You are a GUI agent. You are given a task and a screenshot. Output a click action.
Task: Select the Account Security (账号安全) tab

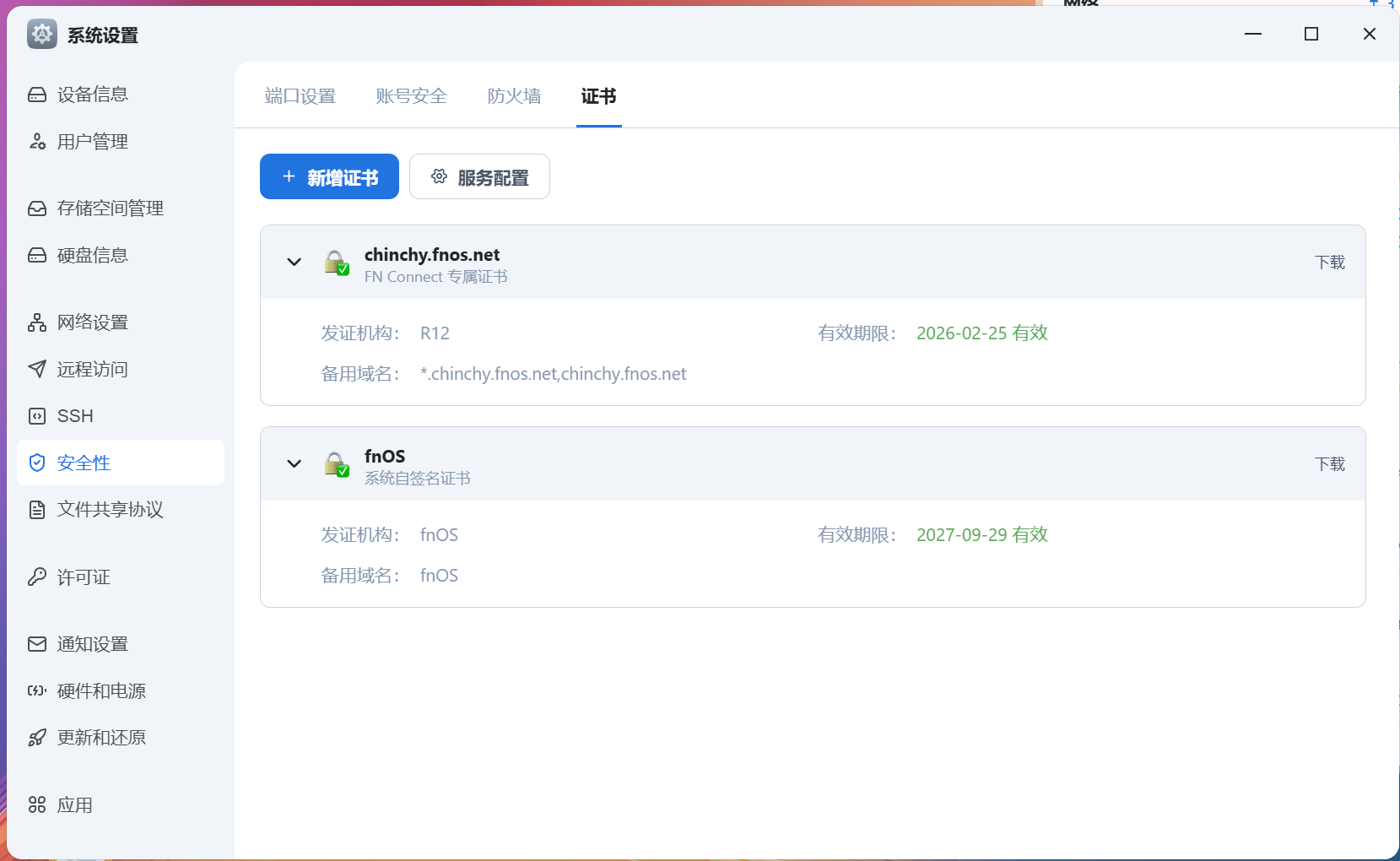(x=411, y=96)
